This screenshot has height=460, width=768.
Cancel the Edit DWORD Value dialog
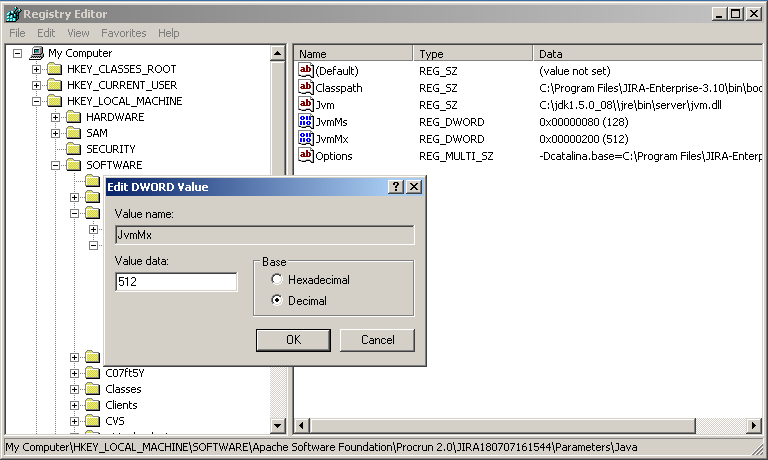pyautogui.click(x=377, y=340)
